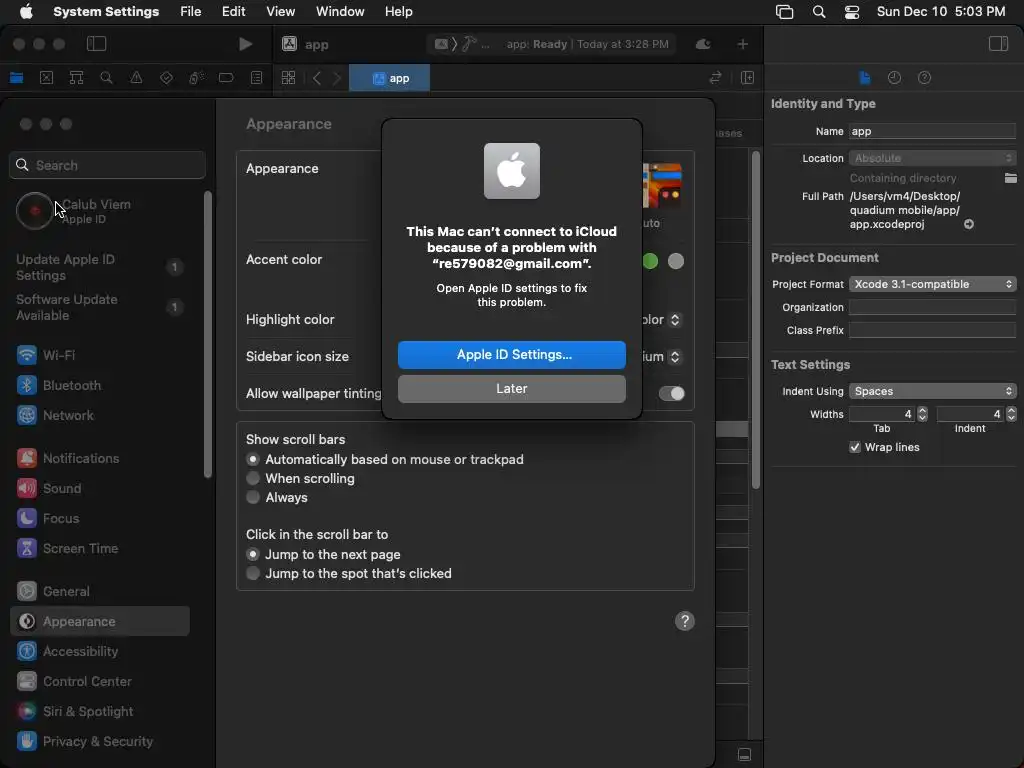Choose the green accent color
This screenshot has height=768, width=1024.
(x=650, y=261)
